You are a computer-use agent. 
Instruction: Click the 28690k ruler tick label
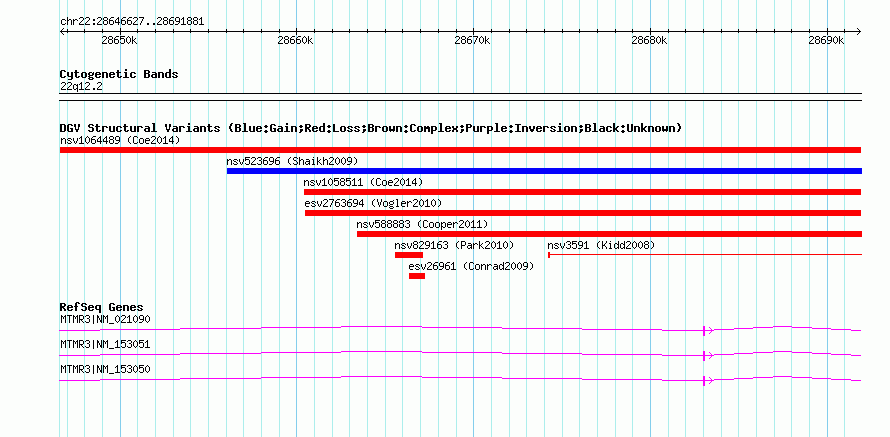point(826,41)
